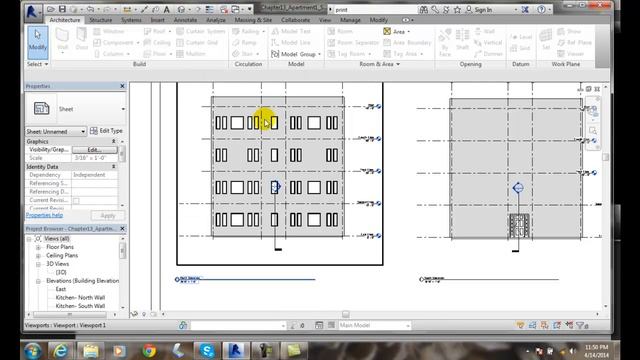
Task: Switch to the Structure ribbon tab
Action: (100, 20)
